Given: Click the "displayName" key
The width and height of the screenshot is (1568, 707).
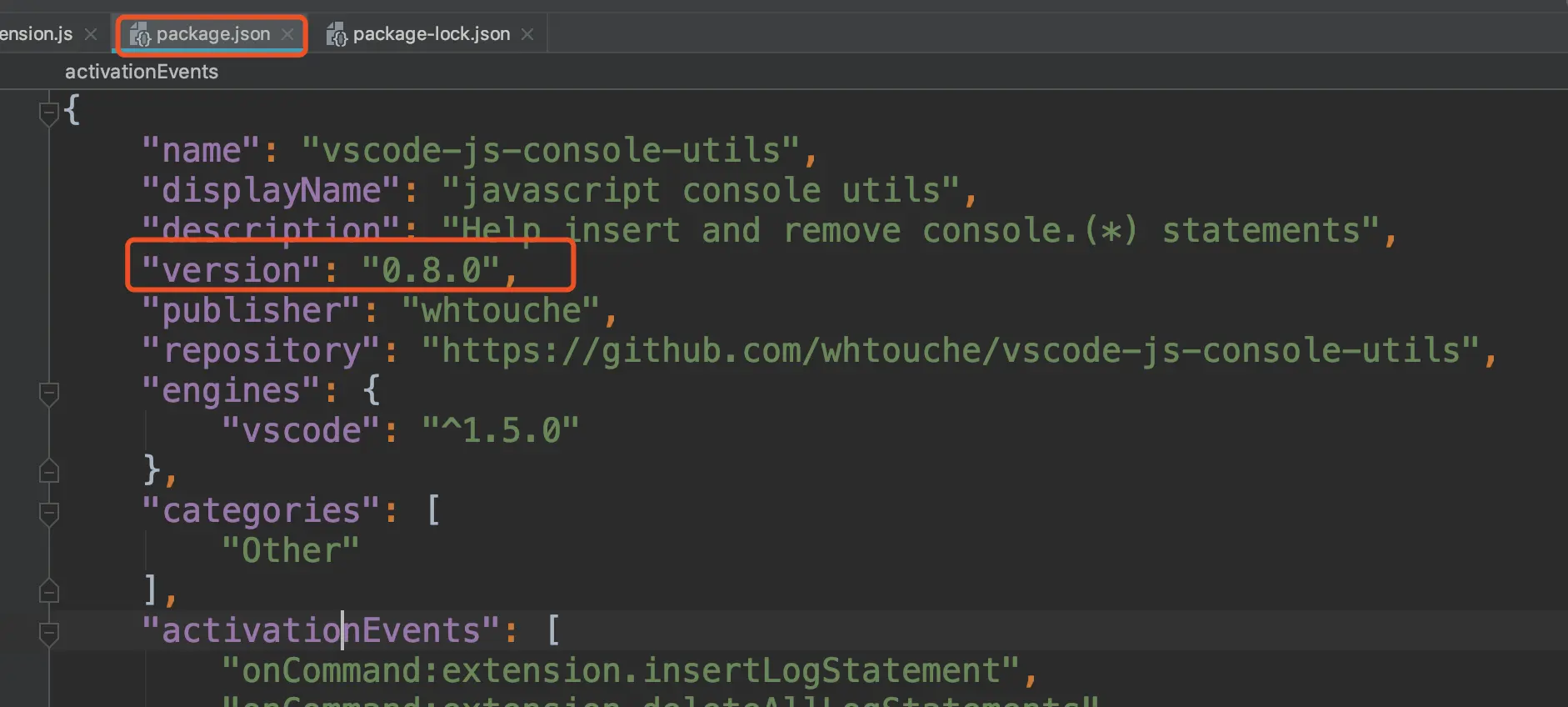Looking at the screenshot, I should point(271,191).
